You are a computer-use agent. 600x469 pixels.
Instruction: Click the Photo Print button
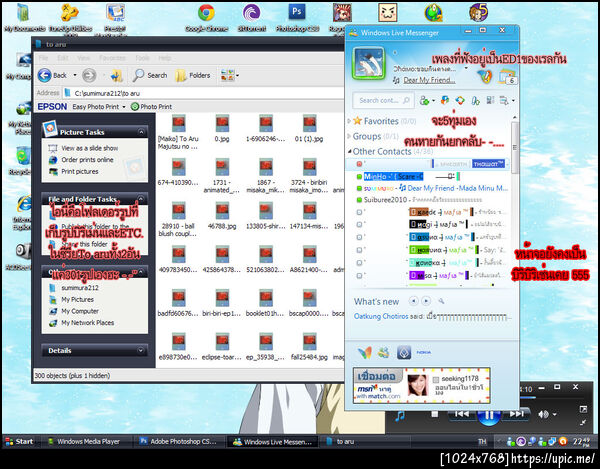tap(151, 107)
